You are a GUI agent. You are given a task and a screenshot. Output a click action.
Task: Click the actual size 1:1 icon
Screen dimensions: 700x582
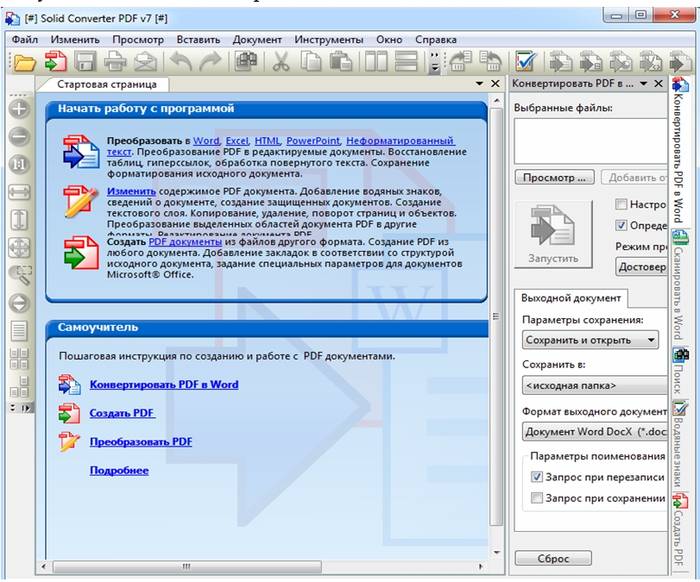[19, 164]
